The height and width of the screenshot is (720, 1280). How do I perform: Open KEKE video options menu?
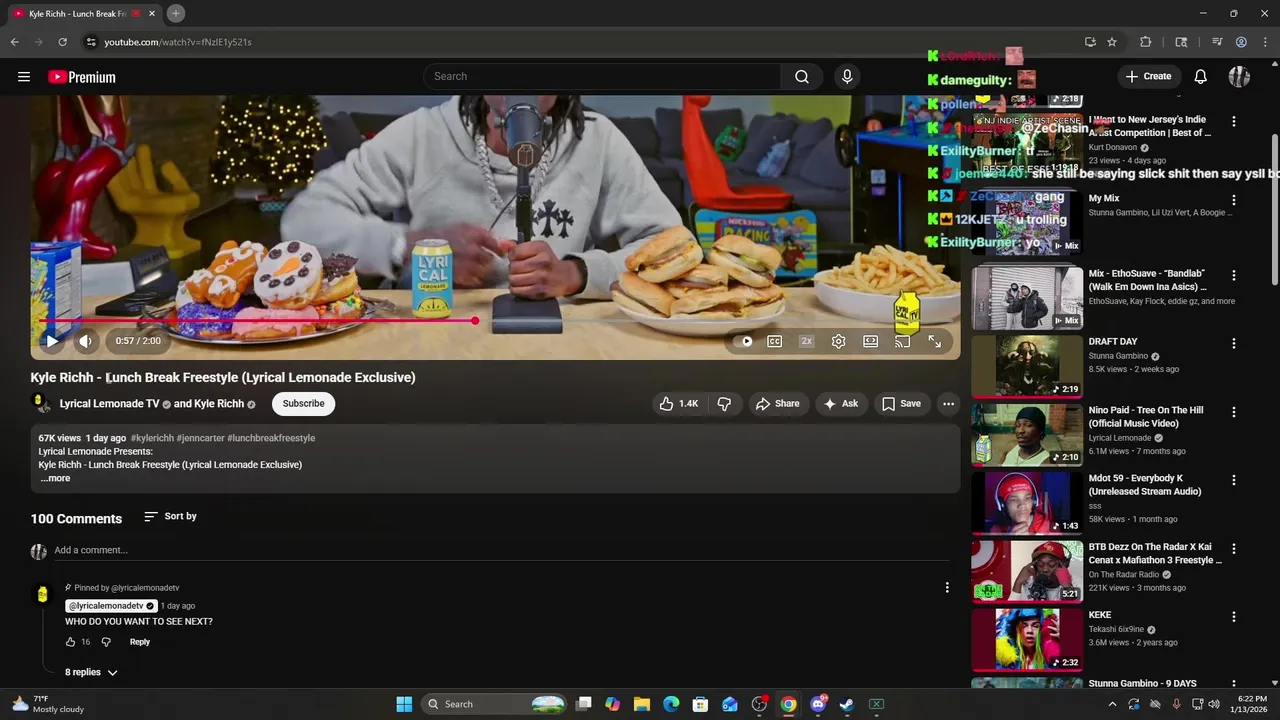(1234, 617)
